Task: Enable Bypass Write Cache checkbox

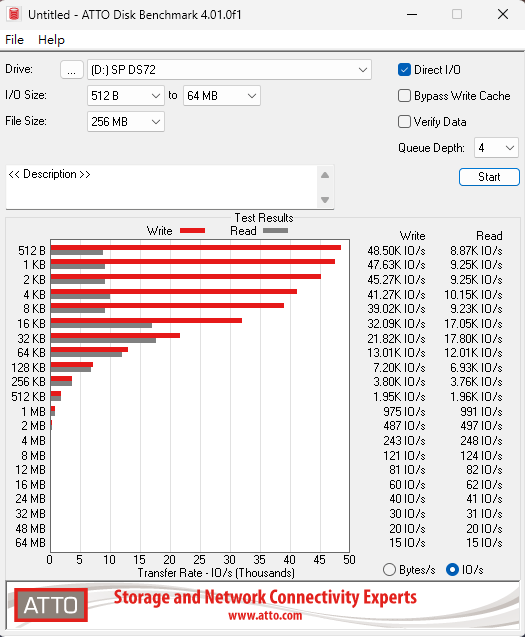Action: pos(404,96)
